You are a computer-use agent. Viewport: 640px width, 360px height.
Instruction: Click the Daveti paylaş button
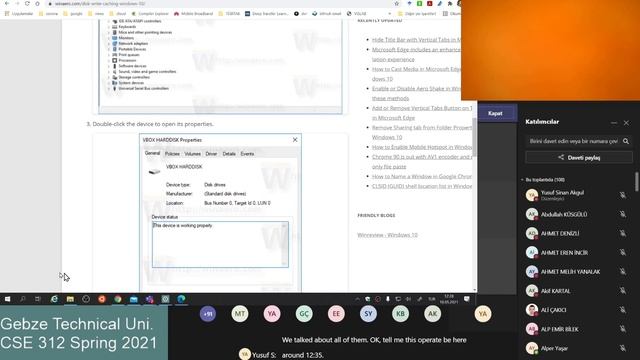[579, 158]
